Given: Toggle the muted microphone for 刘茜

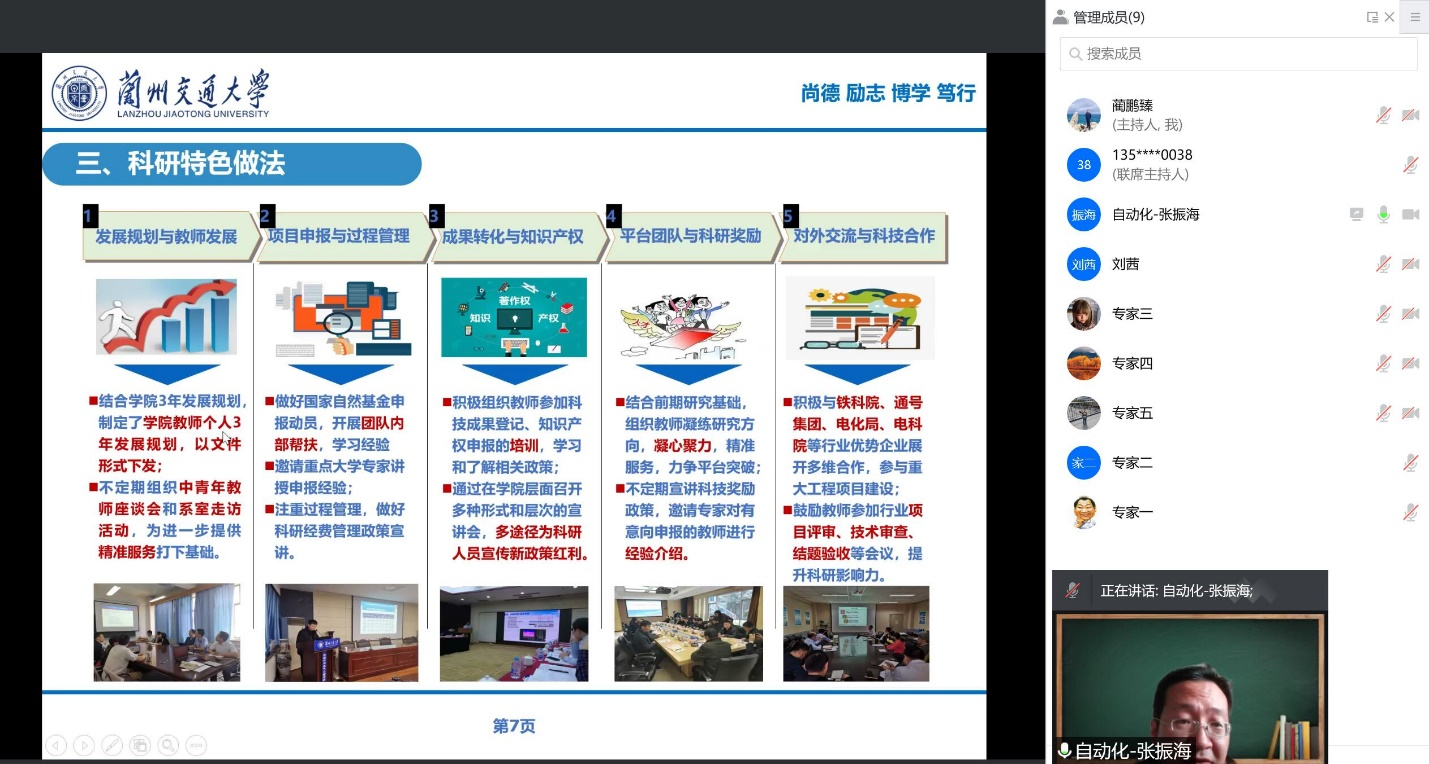Looking at the screenshot, I should 1383,264.
